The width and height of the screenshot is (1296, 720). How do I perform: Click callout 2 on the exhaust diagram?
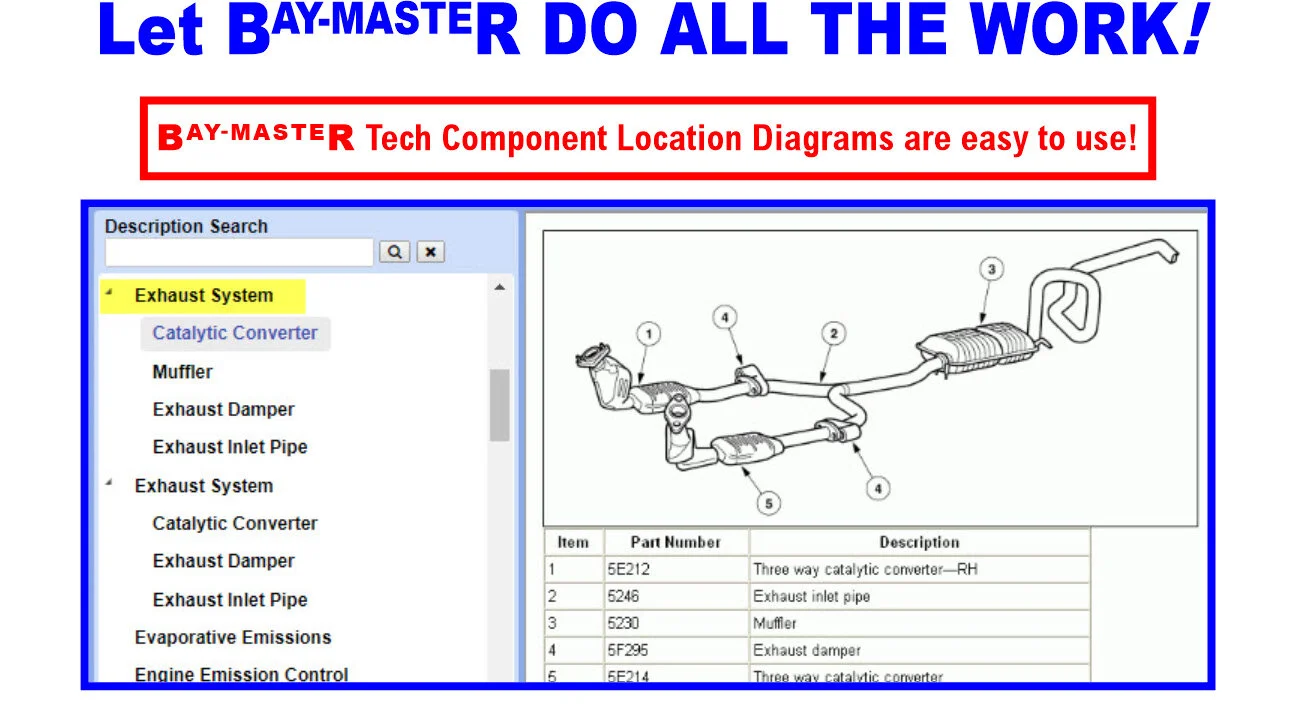tap(832, 334)
